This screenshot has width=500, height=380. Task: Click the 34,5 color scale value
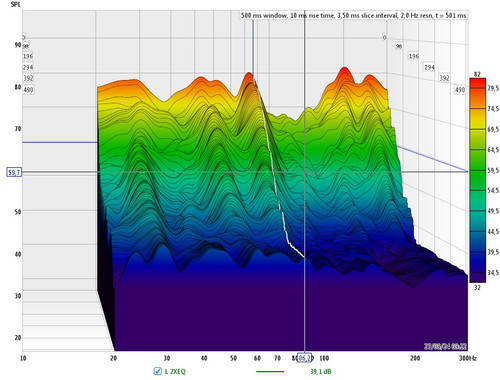(493, 273)
